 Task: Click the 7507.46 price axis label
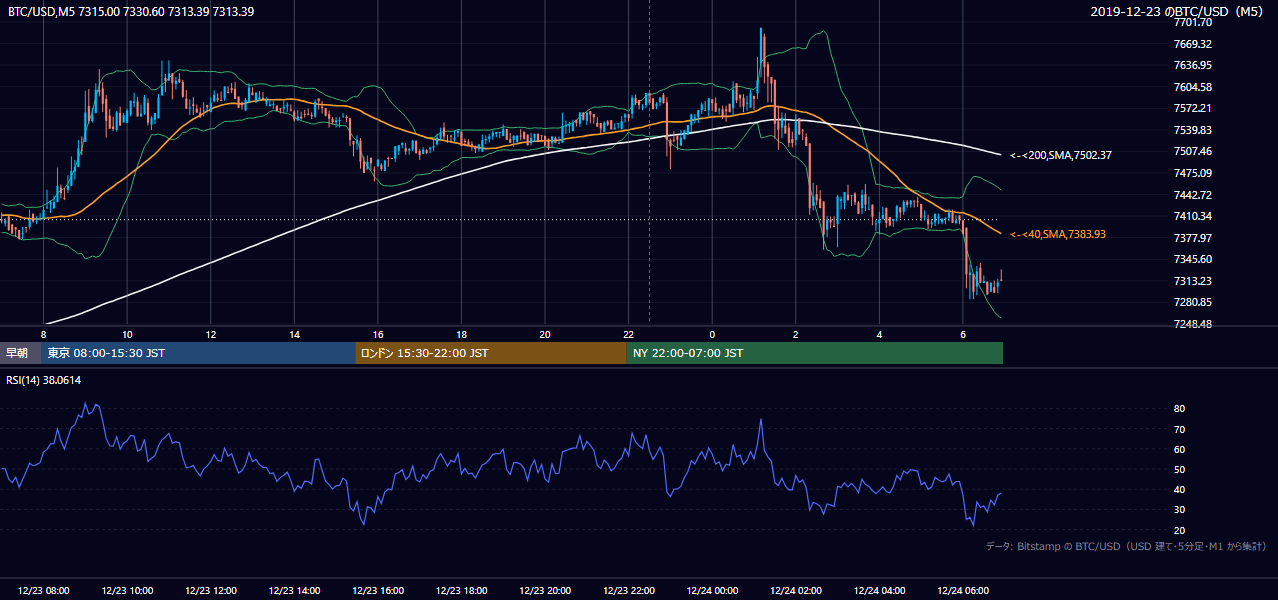click(1192, 152)
